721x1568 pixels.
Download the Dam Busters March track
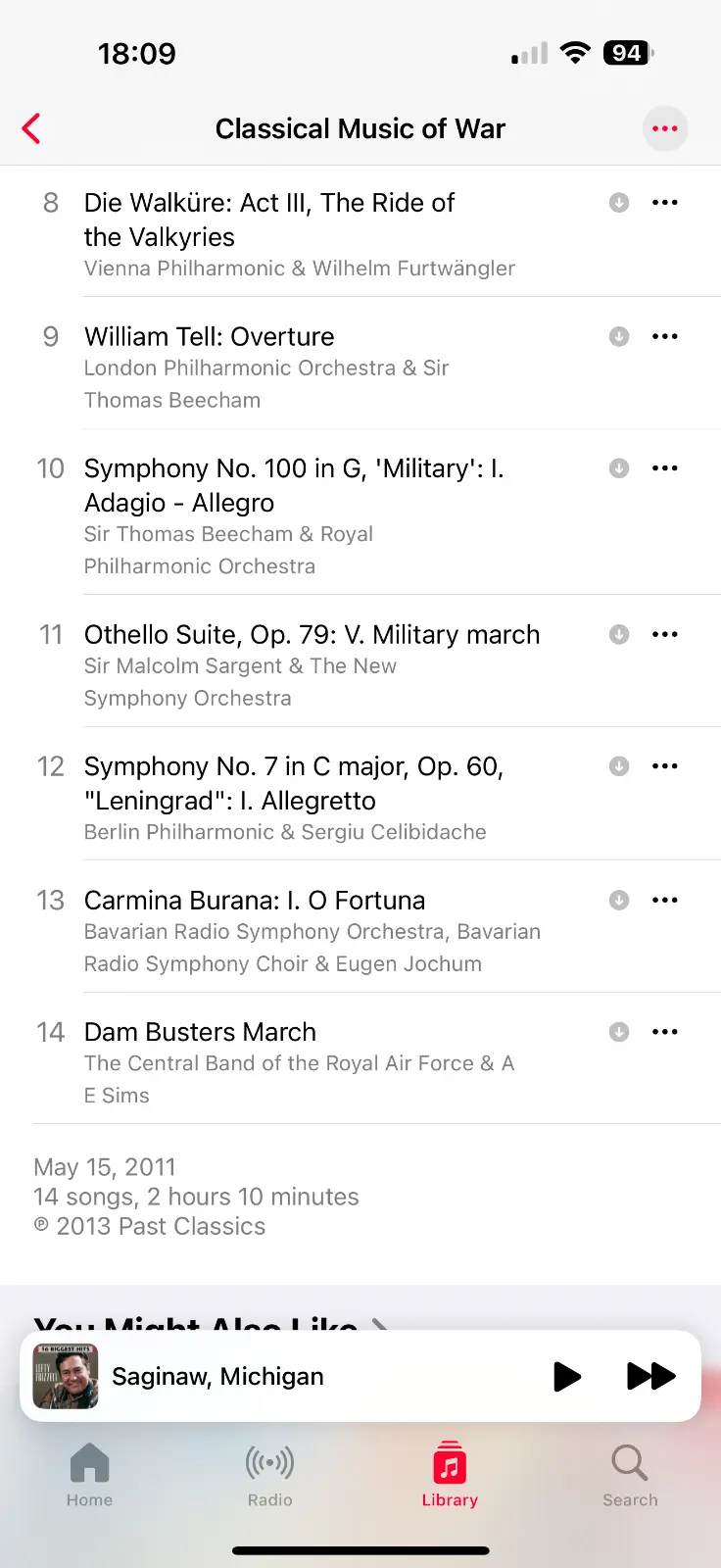pos(619,1032)
